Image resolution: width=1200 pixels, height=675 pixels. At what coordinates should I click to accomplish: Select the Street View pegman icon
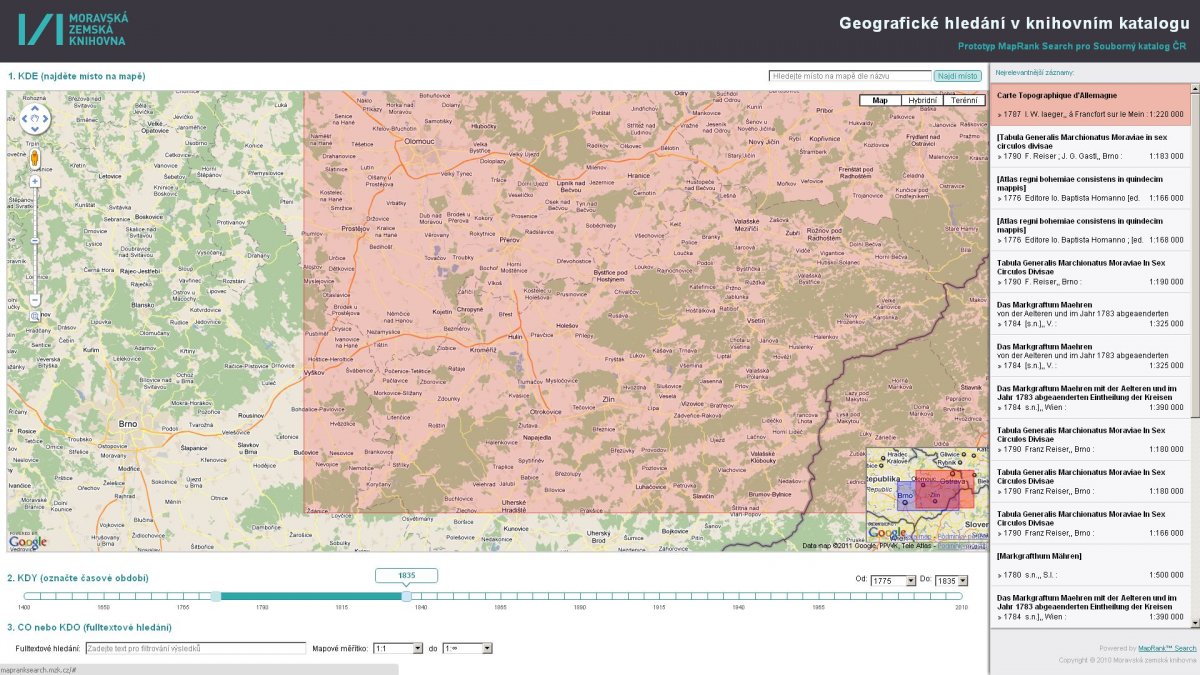click(35, 158)
